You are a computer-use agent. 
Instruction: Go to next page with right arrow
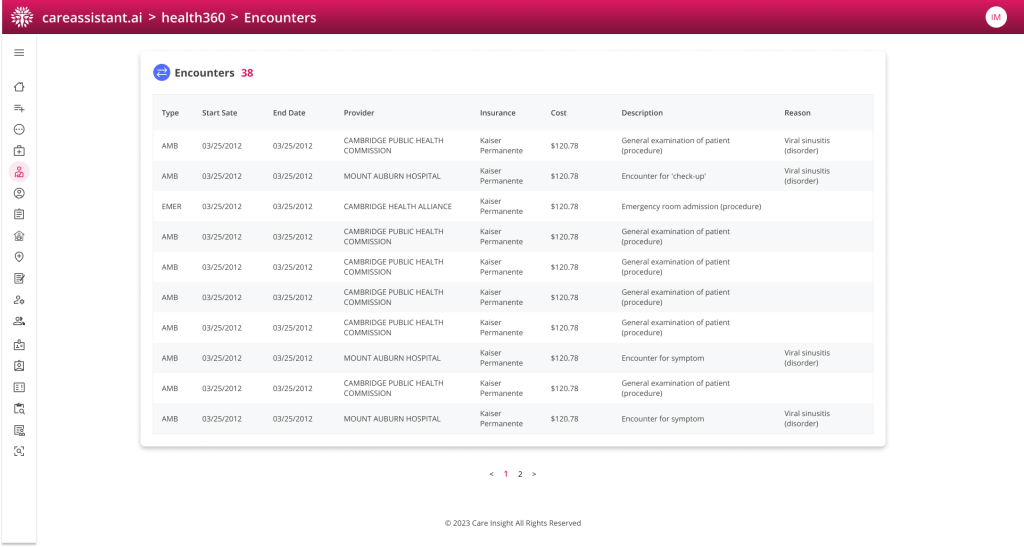[x=534, y=474]
